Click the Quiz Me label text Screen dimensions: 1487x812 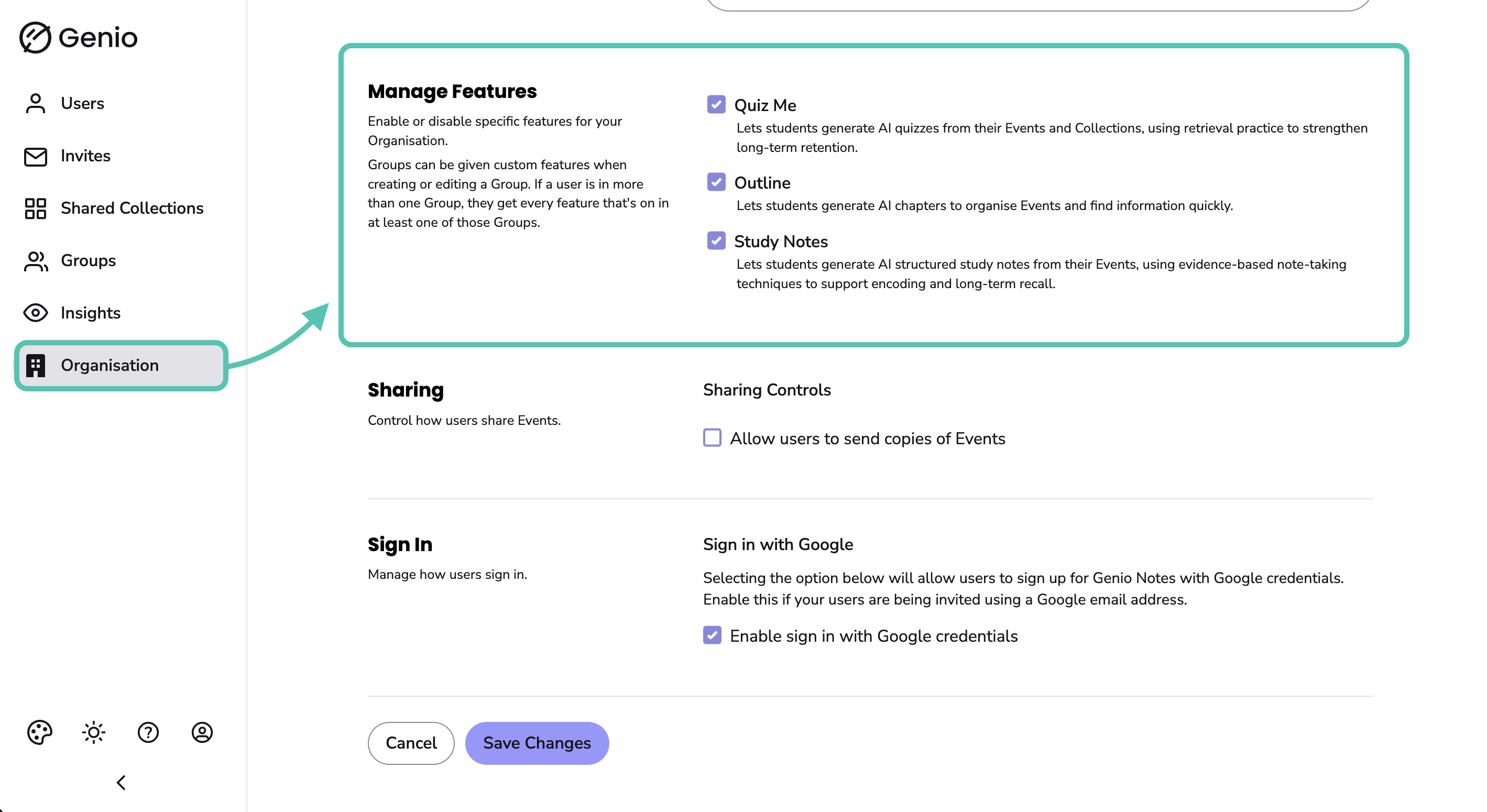click(x=765, y=105)
